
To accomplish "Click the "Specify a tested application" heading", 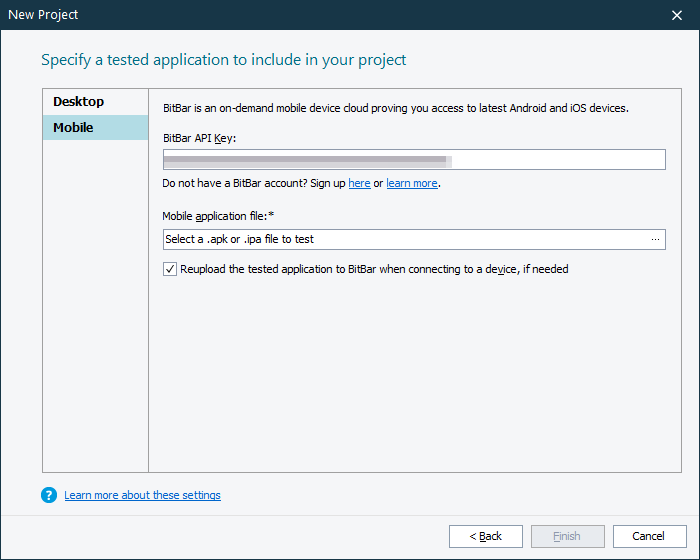I will (x=224, y=60).
